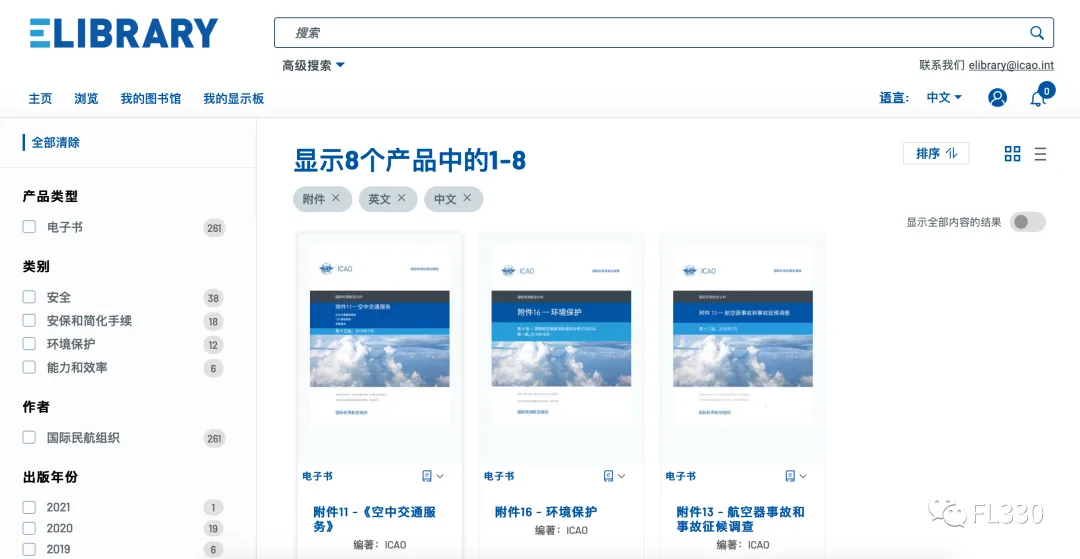Click 附件13 book cover thumbnail

(x=743, y=337)
